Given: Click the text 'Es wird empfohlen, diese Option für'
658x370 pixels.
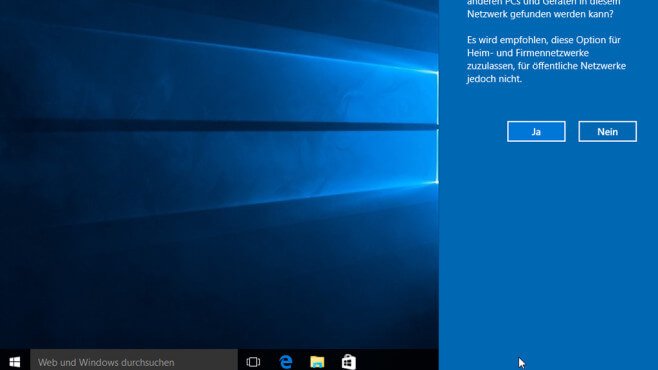Looking at the screenshot, I should (544, 40).
